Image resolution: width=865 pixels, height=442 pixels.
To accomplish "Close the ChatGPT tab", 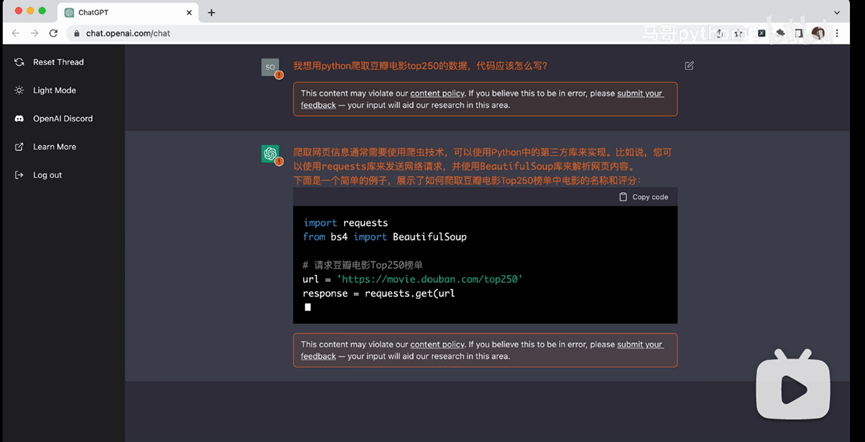I will point(189,12).
